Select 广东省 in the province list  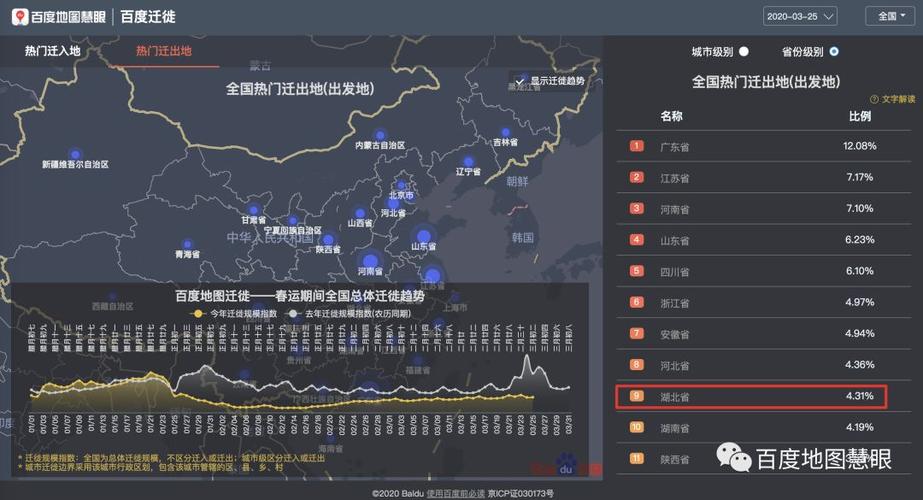[675, 147]
